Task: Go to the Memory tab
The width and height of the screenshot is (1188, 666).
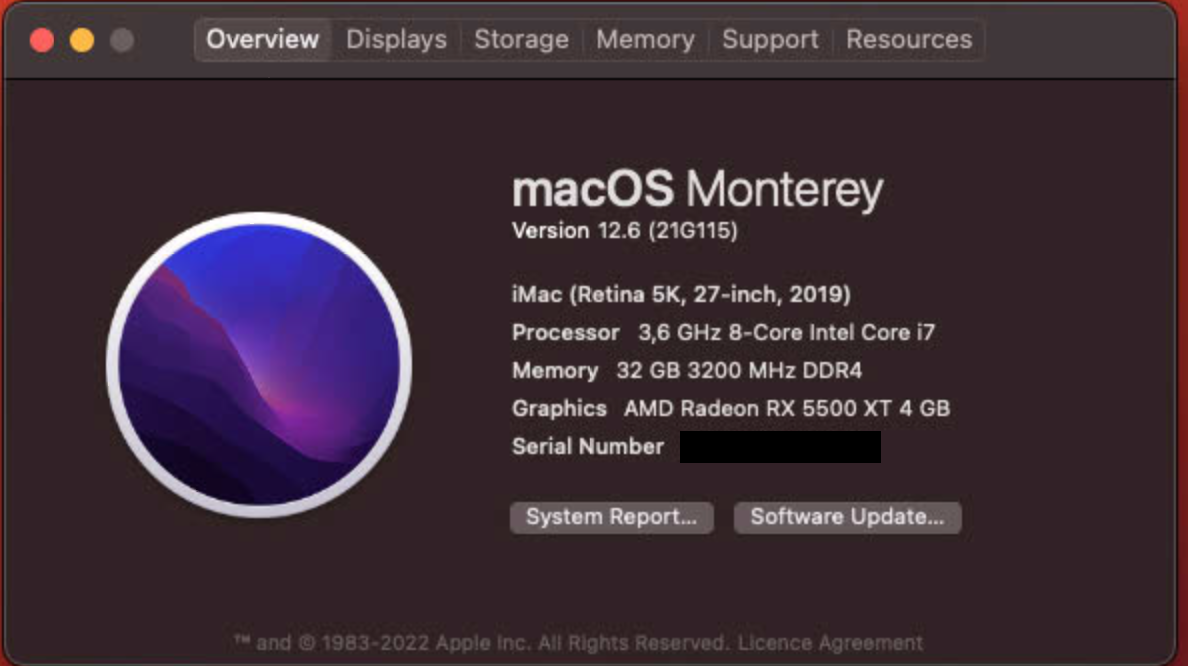Action: [x=645, y=40]
